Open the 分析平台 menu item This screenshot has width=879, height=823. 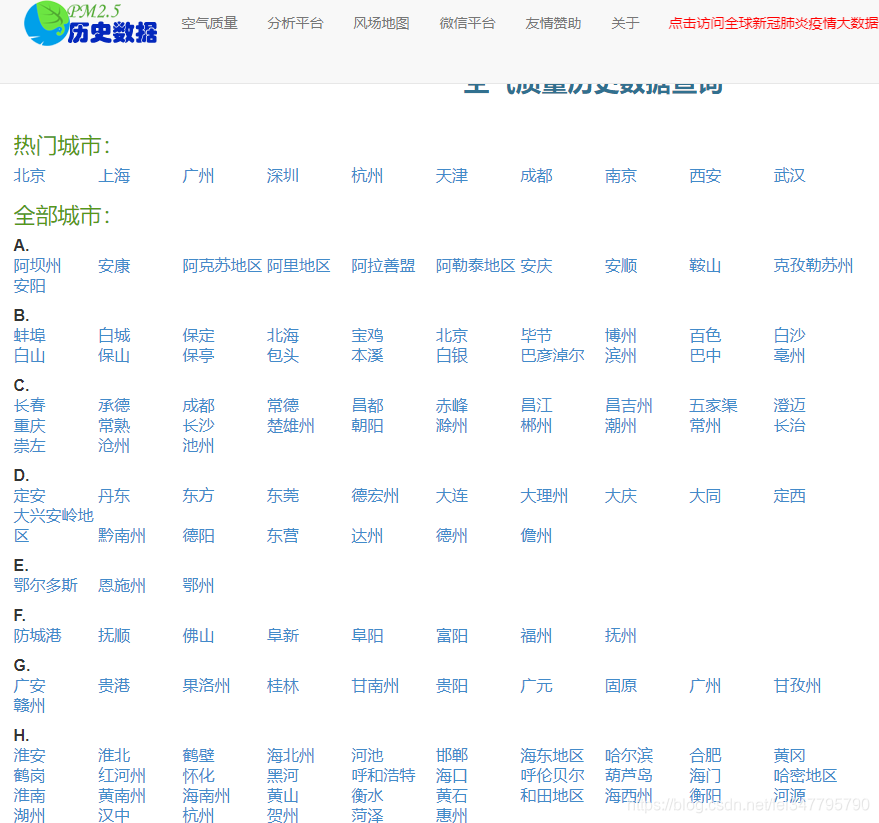tap(296, 23)
